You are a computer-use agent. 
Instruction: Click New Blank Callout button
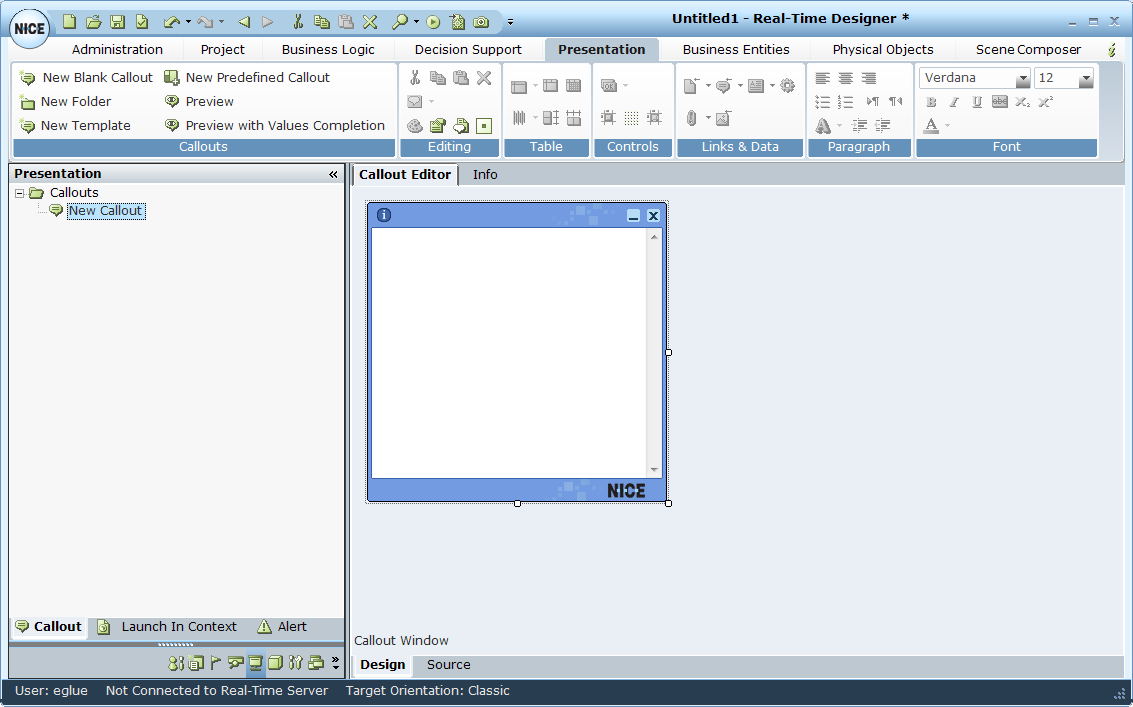(x=86, y=77)
